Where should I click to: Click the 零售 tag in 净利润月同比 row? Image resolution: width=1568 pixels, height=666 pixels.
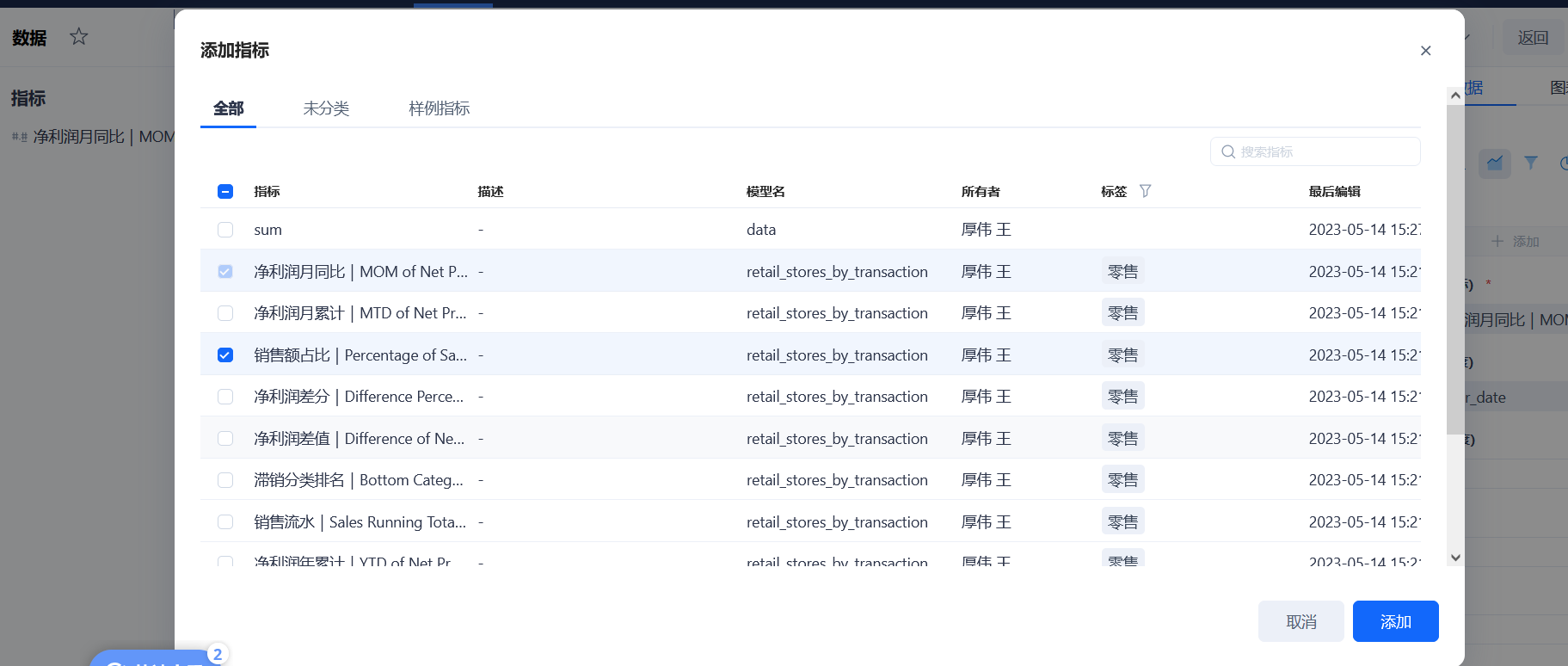coord(1122,272)
